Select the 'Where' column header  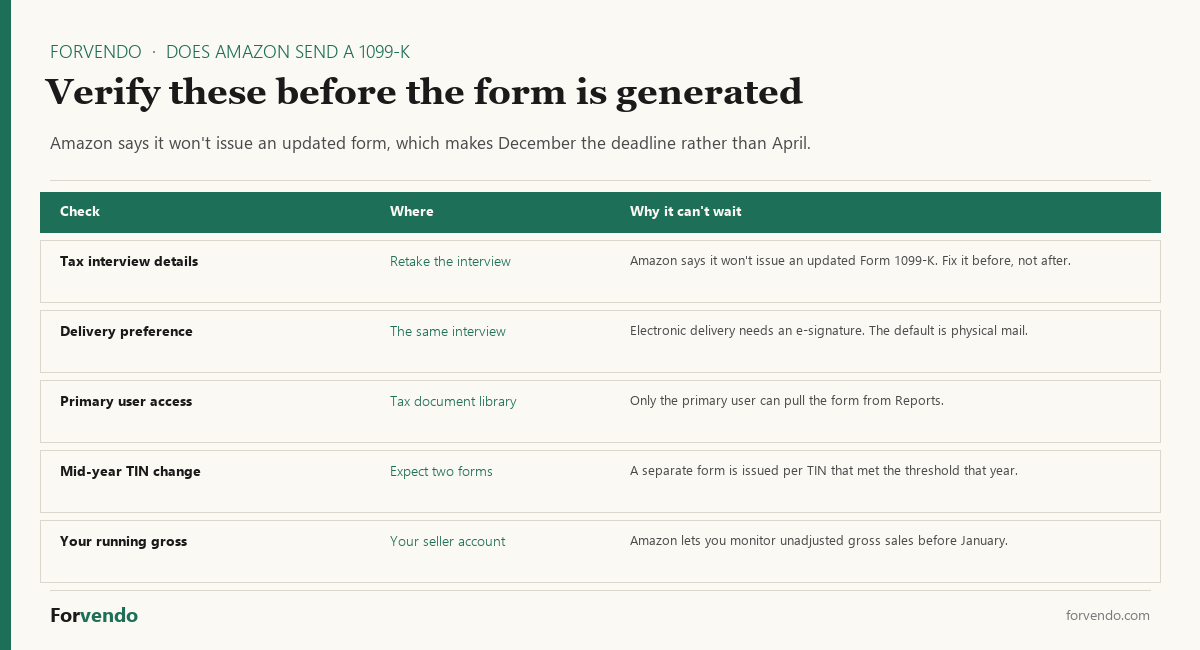[x=412, y=211]
